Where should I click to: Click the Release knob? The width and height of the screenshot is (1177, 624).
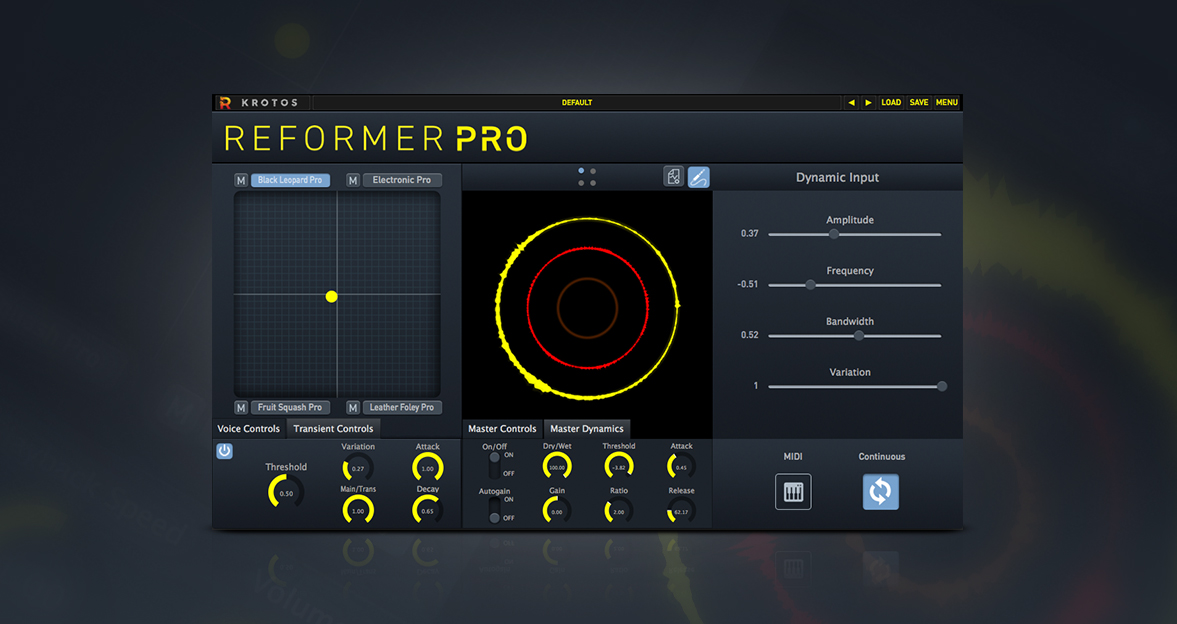[x=681, y=511]
